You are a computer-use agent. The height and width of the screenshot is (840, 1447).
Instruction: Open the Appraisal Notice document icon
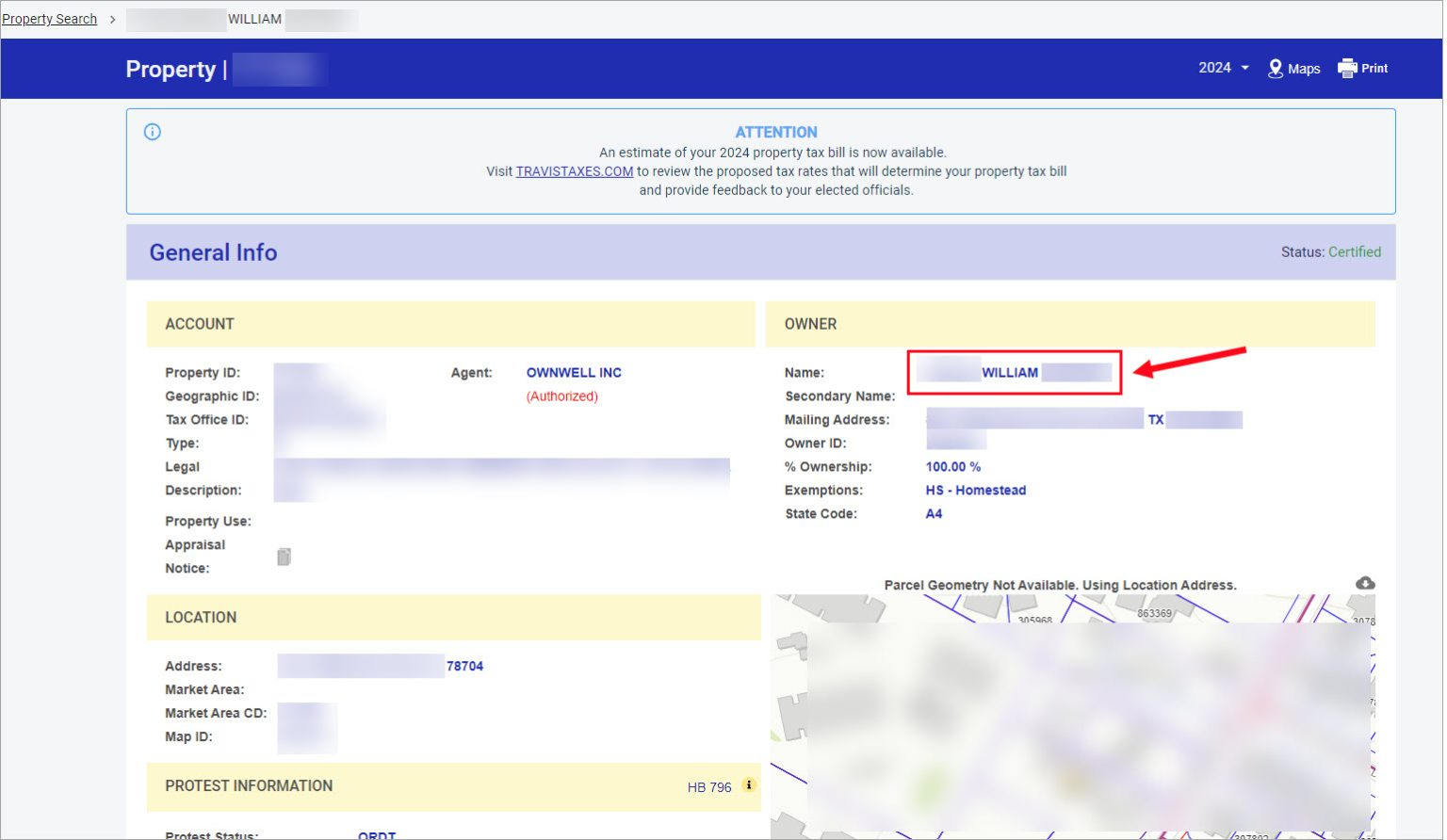[x=283, y=556]
